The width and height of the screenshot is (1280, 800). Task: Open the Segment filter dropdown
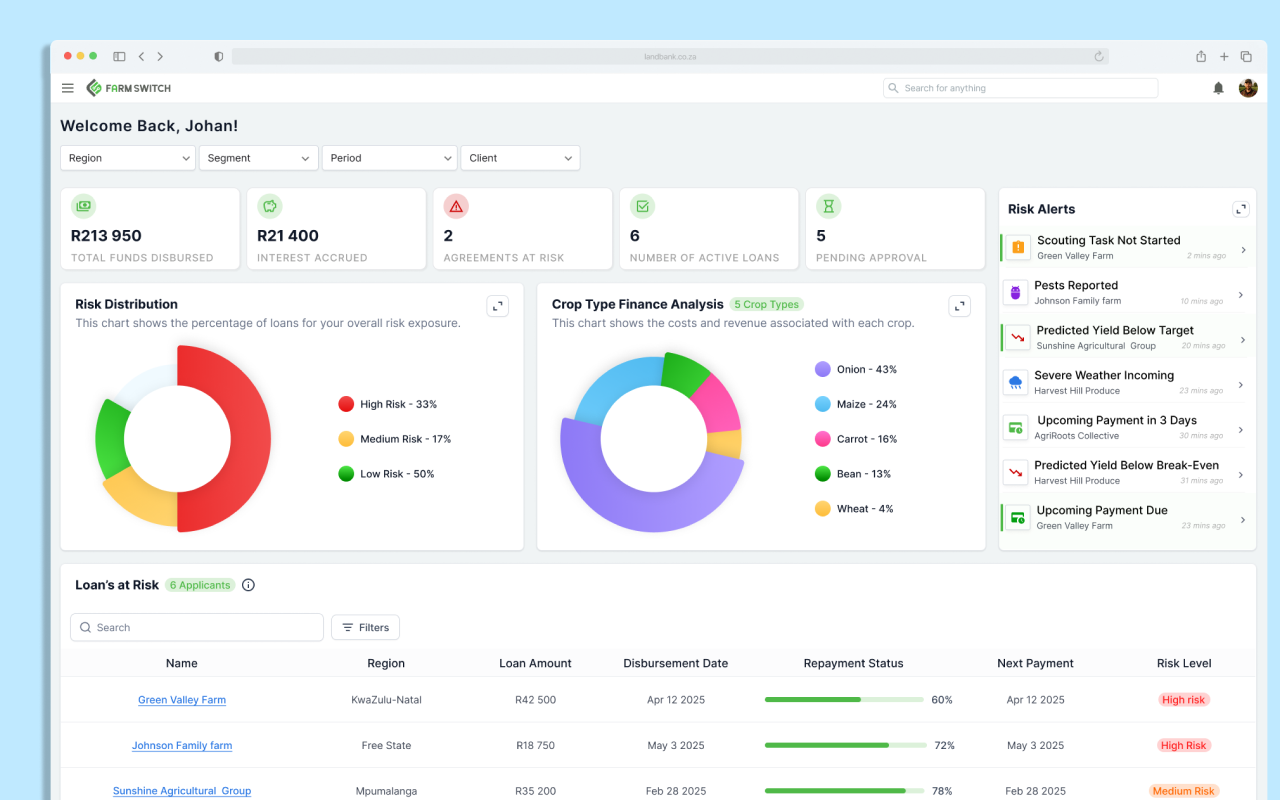(258, 158)
